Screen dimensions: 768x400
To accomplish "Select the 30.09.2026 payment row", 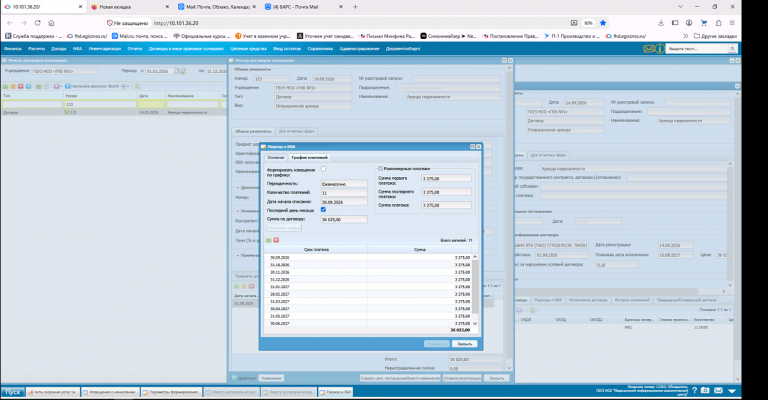I will (x=368, y=257).
